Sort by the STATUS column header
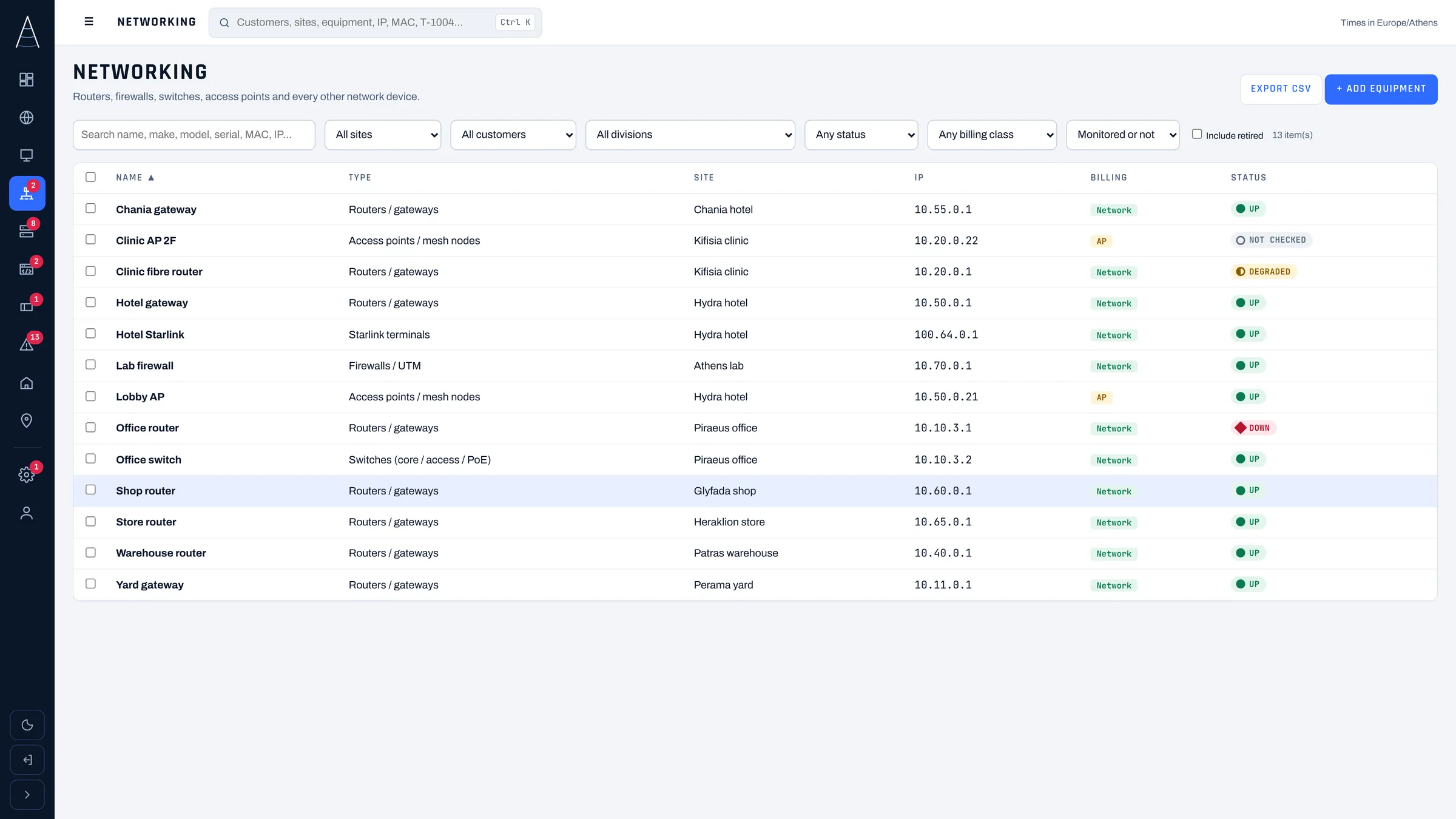Viewport: 1456px width, 819px height. pyautogui.click(x=1249, y=178)
